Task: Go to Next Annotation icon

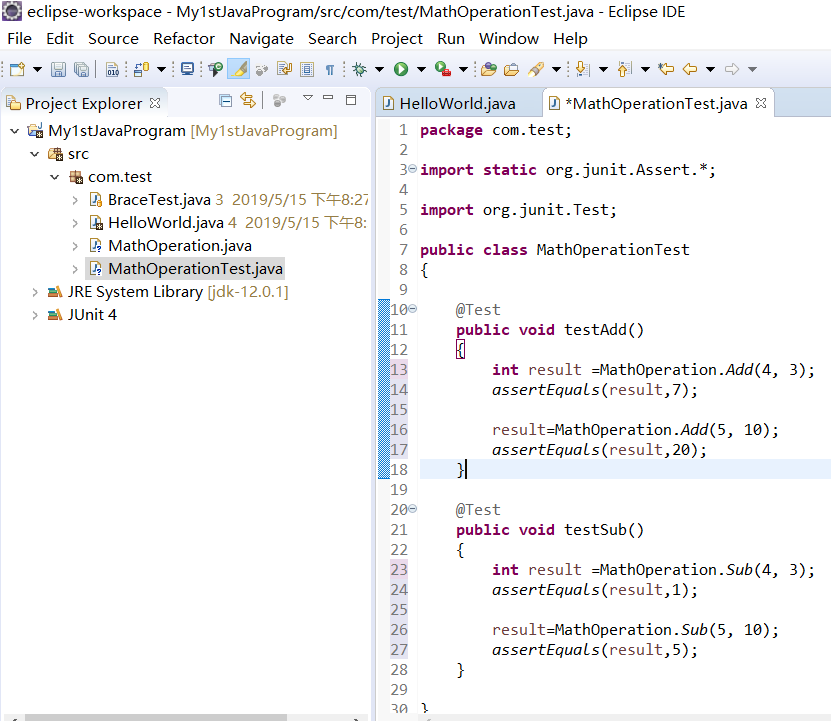Action: [x=582, y=69]
